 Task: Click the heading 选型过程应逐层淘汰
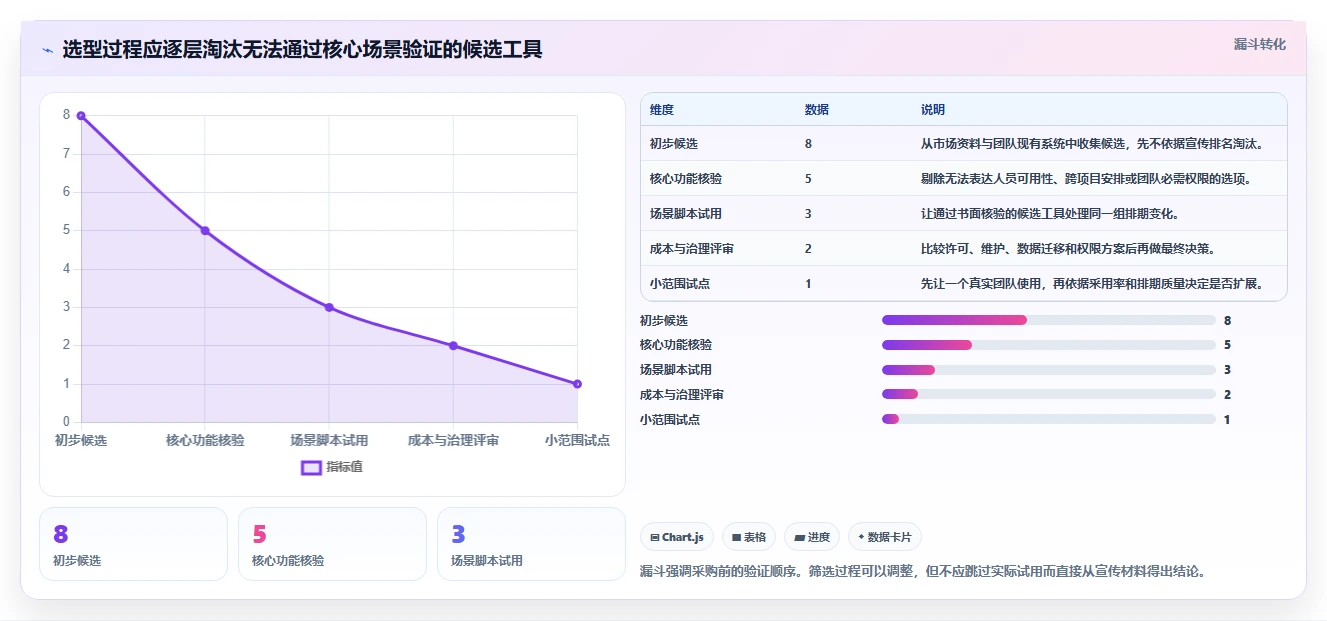tap(302, 49)
